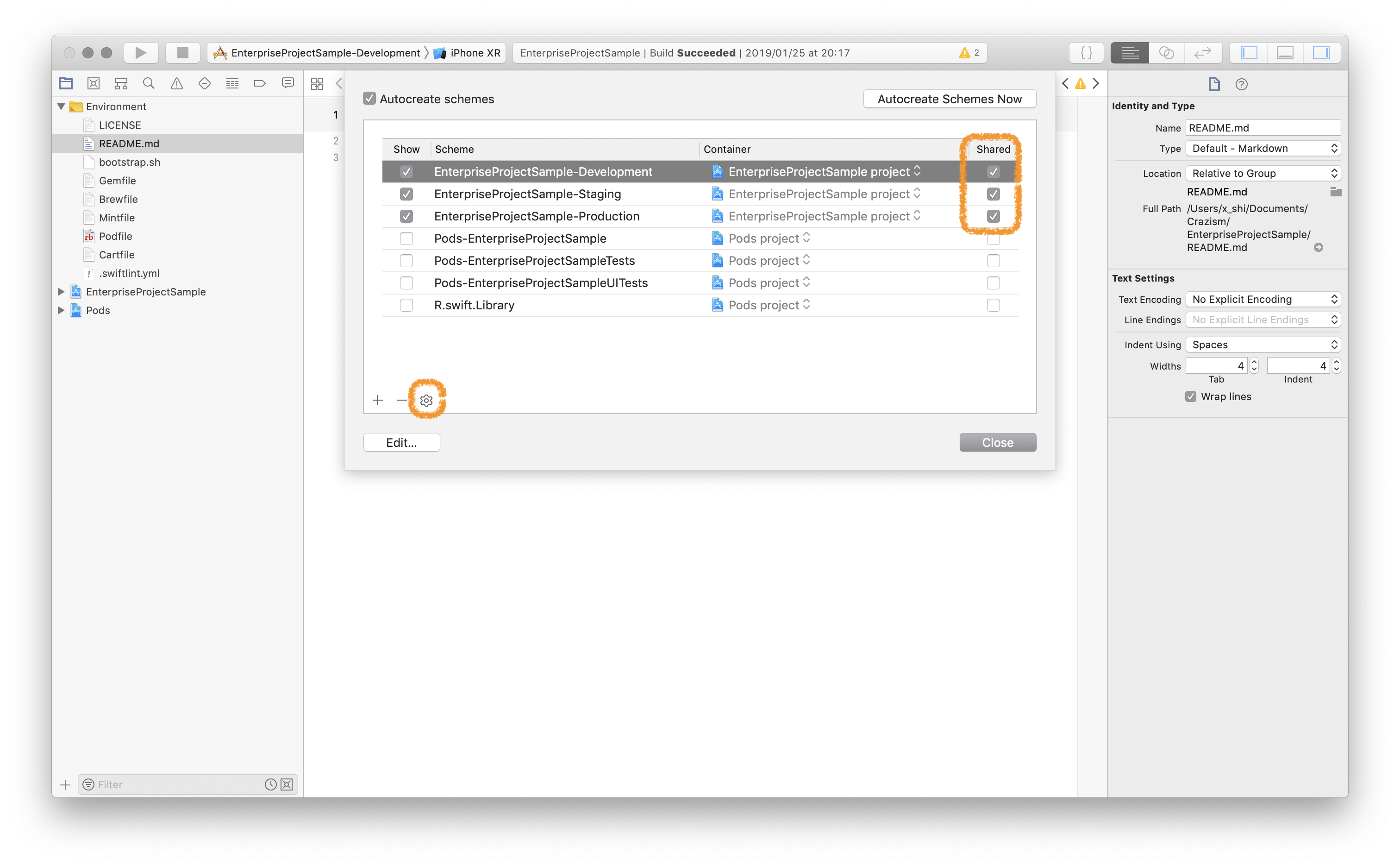Viewport: 1400px width, 866px height.
Task: Reveal full path in Finder arrow icon
Action: point(1318,247)
